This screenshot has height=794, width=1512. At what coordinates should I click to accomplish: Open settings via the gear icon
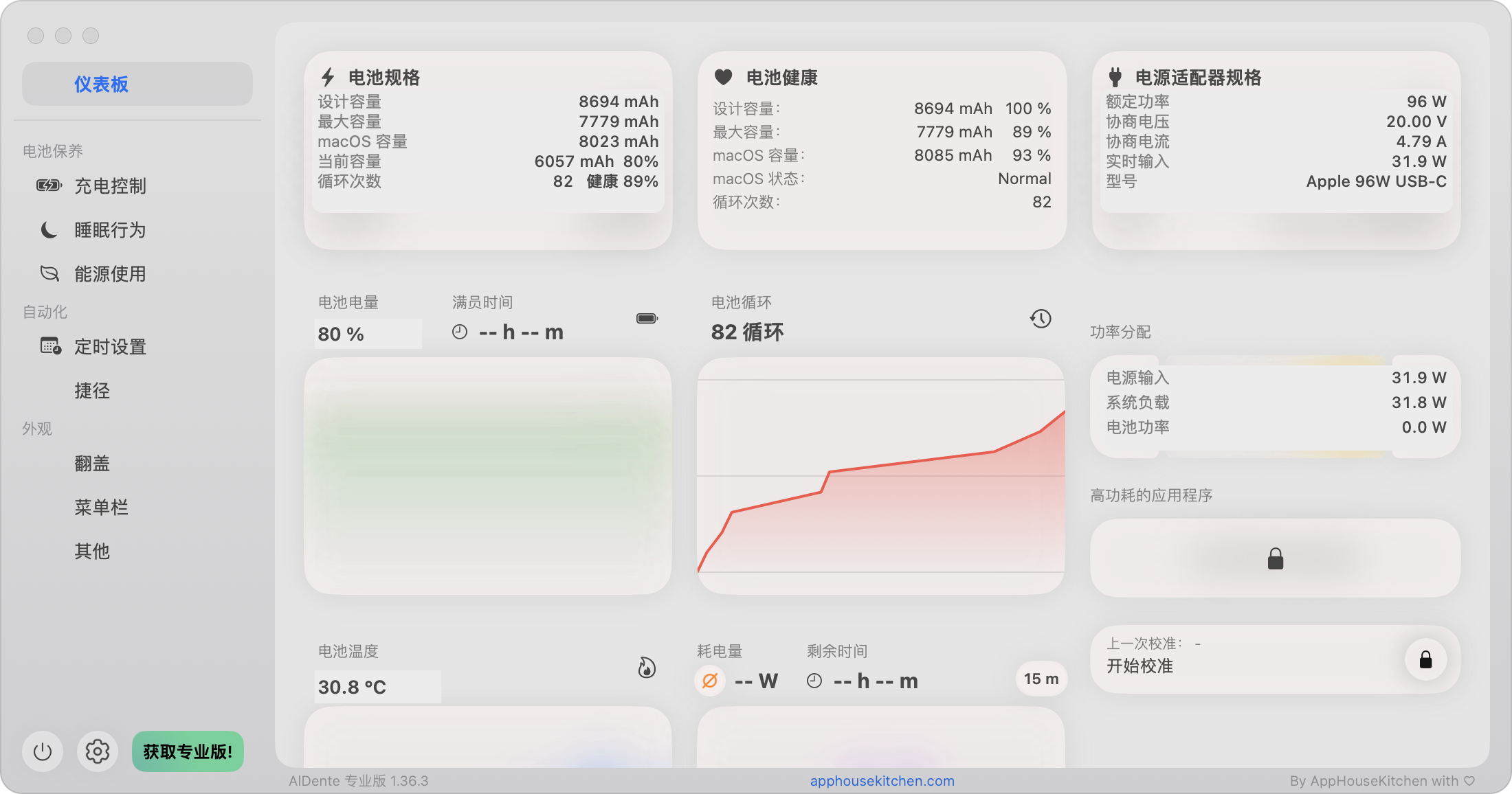point(98,751)
